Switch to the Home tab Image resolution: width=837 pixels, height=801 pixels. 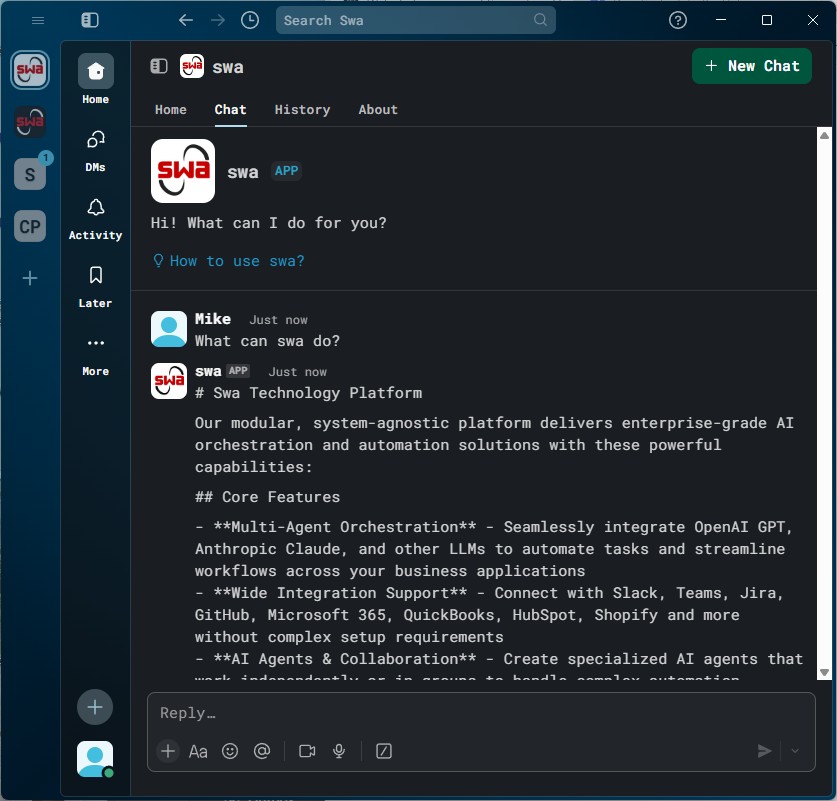click(x=171, y=110)
